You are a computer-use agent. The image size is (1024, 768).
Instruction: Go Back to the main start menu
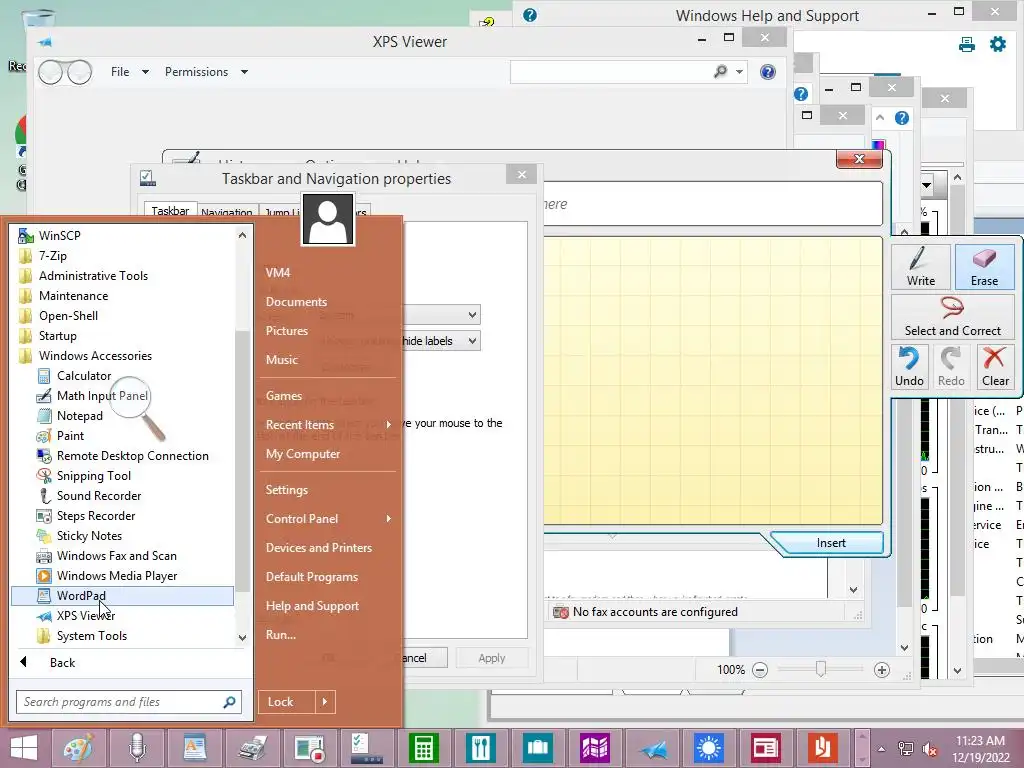[x=62, y=662]
